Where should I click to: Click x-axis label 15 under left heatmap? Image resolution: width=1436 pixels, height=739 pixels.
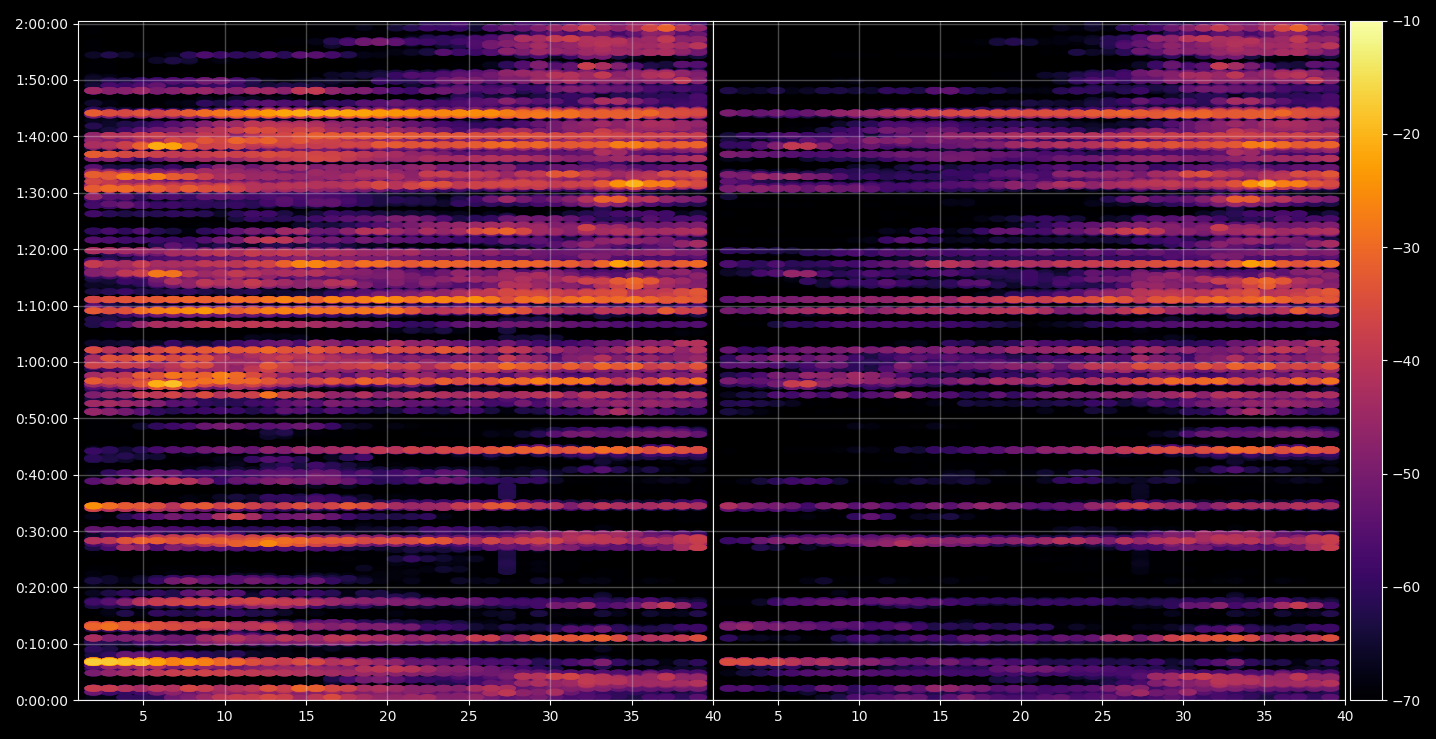click(x=306, y=717)
